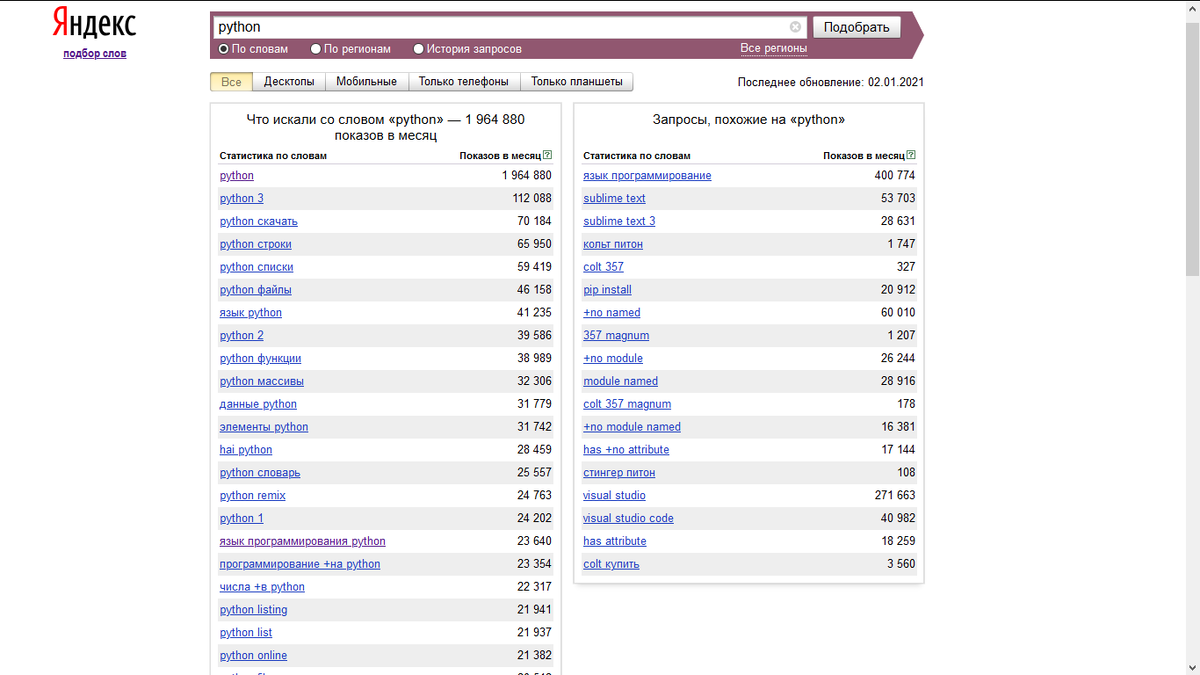
Task: Open the 'colt 357 magnum' link
Action: (628, 405)
